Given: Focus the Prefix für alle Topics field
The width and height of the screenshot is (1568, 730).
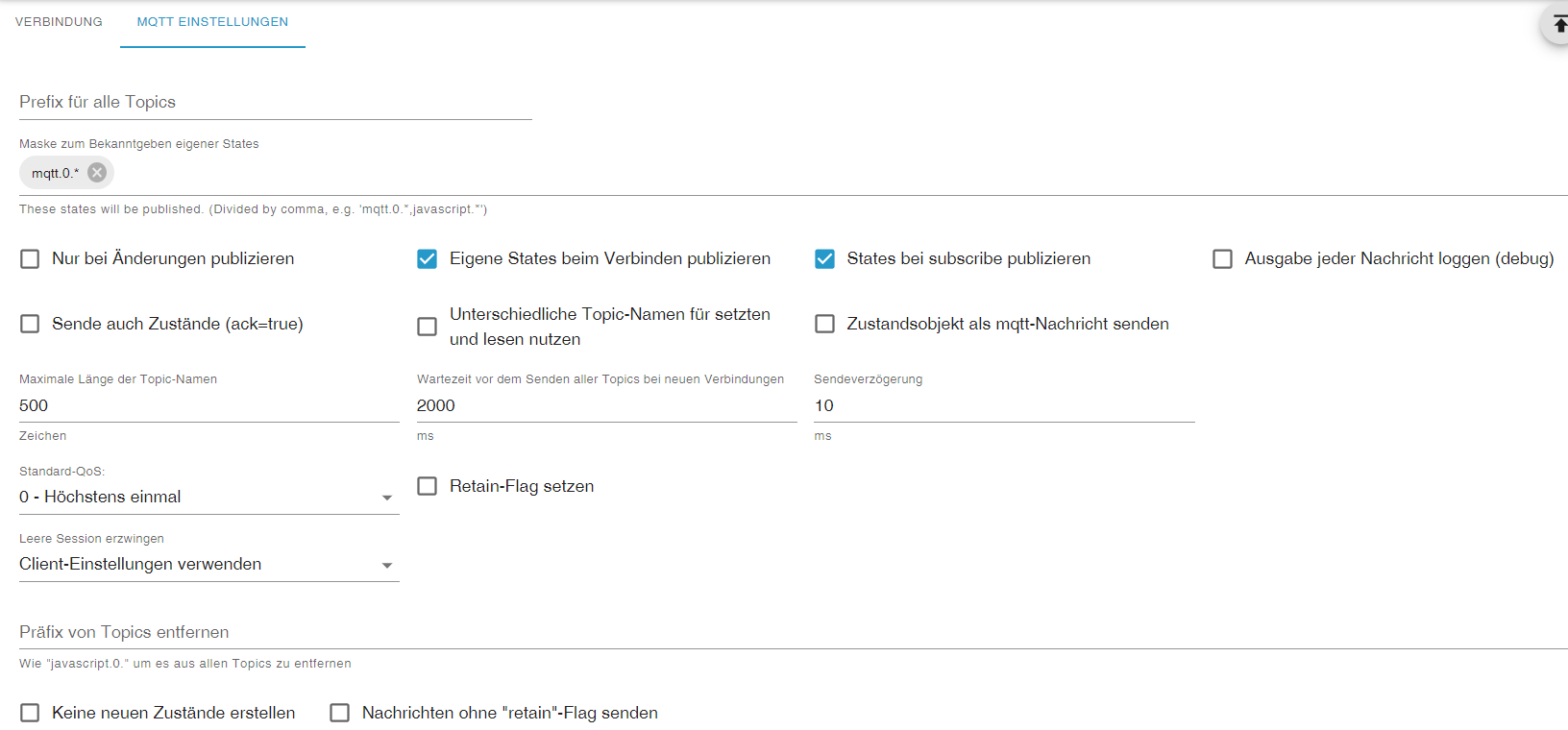Looking at the screenshot, I should click(x=275, y=102).
